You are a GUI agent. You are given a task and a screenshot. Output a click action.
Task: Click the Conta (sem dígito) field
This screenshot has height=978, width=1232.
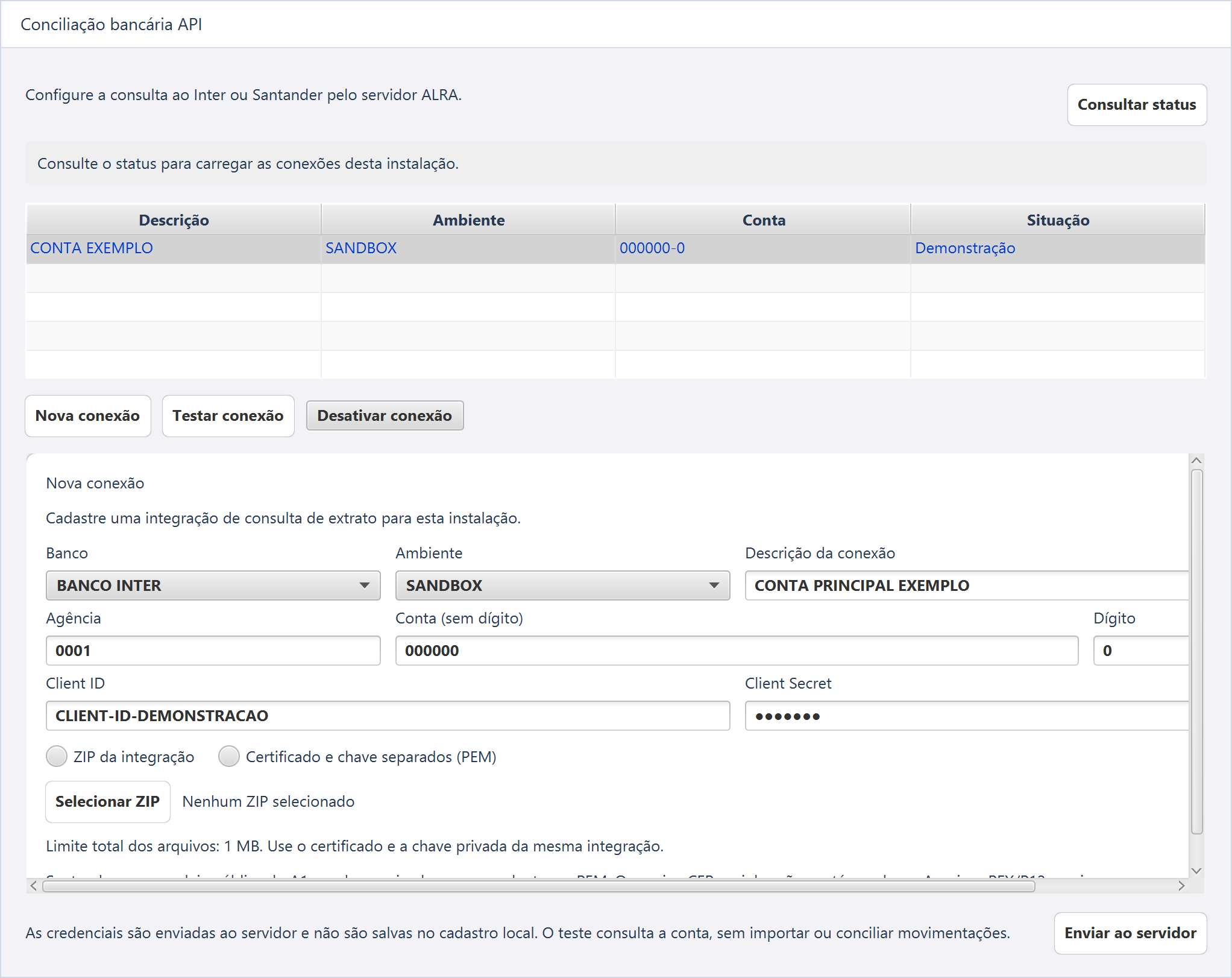[x=737, y=651]
